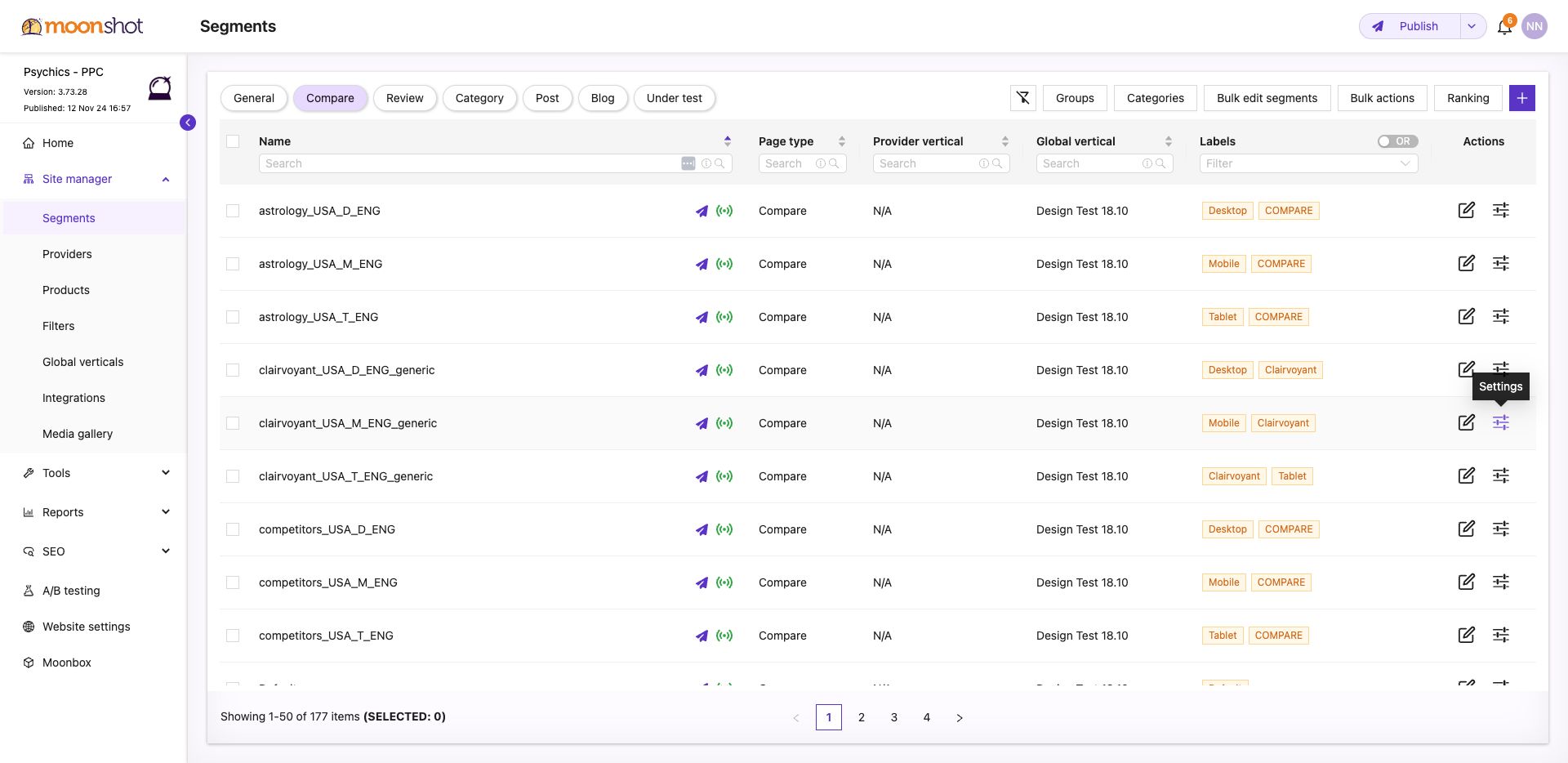Toggle the Labels OR switch

pos(1397,141)
